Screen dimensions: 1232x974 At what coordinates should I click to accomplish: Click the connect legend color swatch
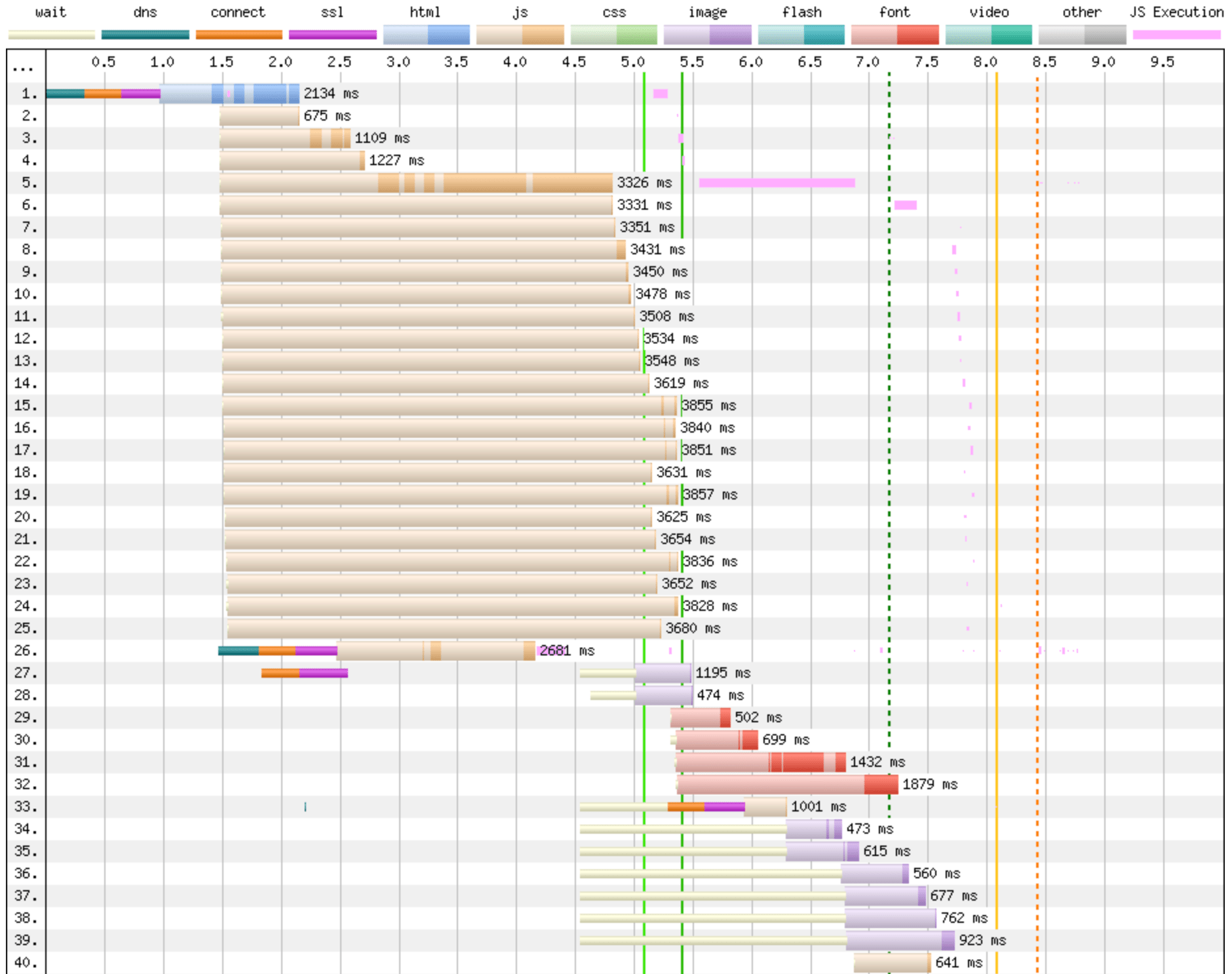[x=239, y=35]
